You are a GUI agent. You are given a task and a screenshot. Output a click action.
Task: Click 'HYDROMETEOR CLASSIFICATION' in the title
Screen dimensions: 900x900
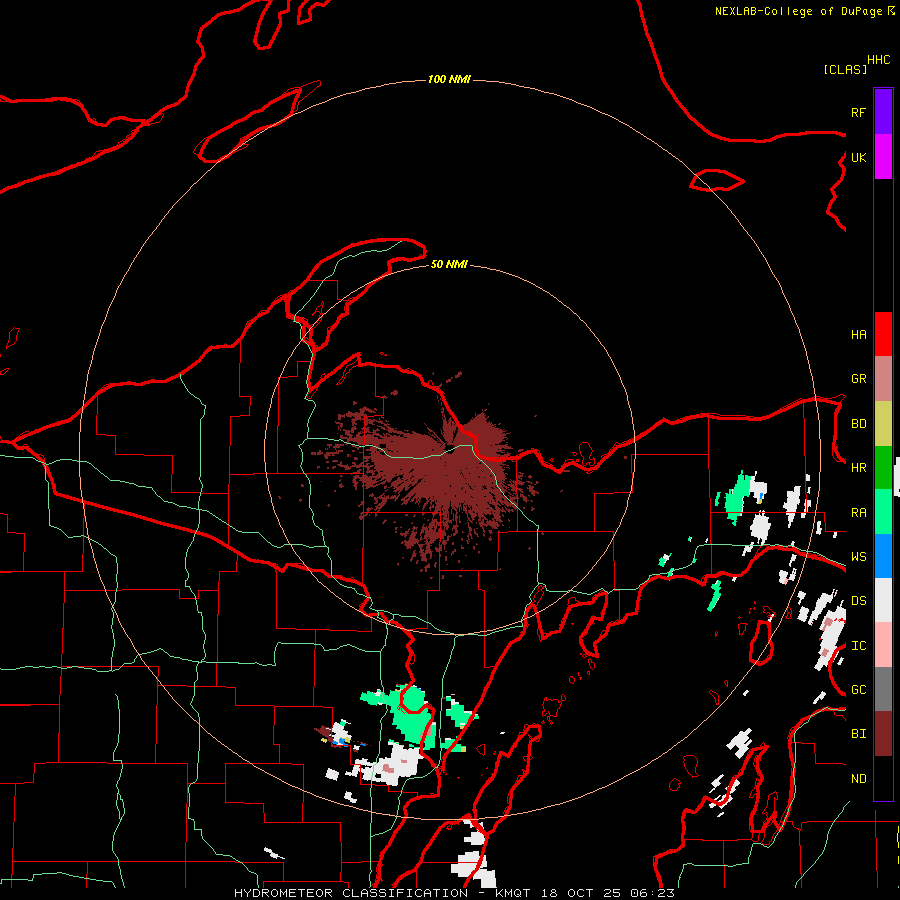351,893
